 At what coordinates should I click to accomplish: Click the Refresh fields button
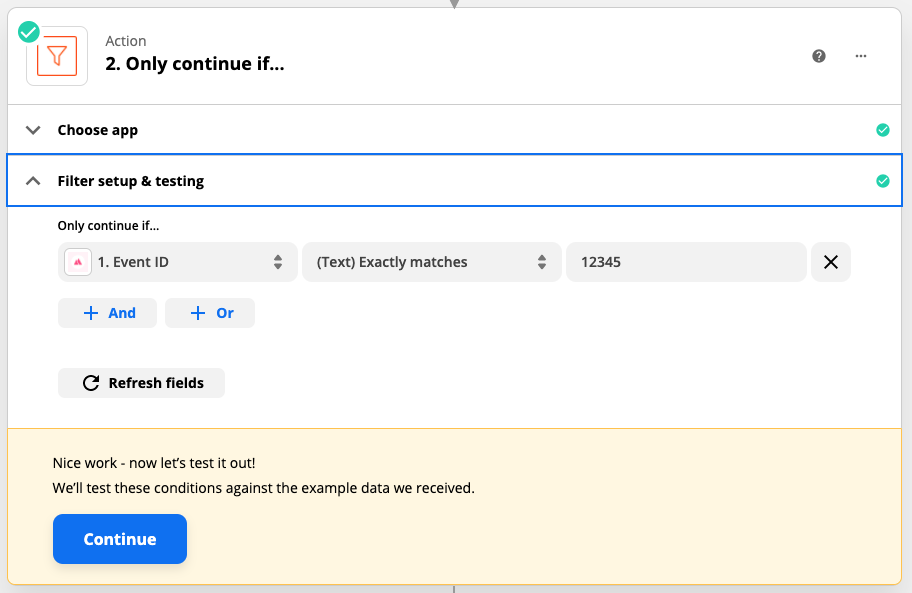(141, 383)
